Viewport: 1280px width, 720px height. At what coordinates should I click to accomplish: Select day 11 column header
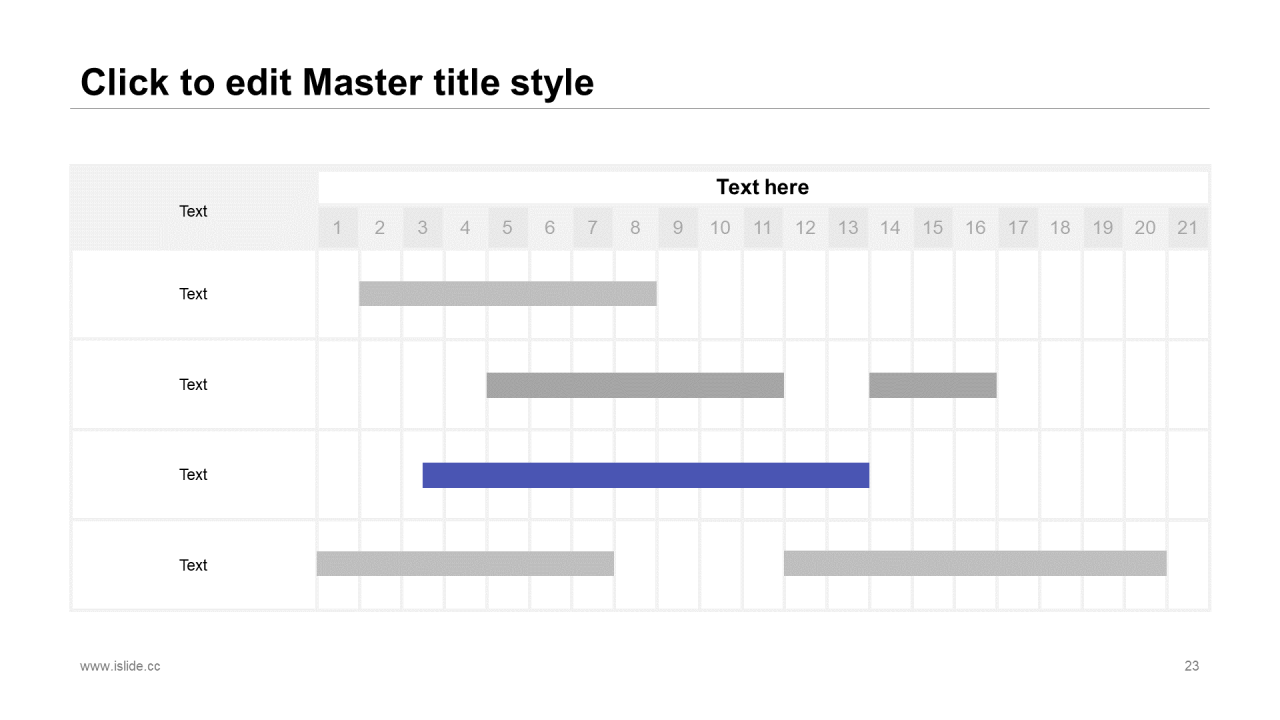[x=763, y=228]
